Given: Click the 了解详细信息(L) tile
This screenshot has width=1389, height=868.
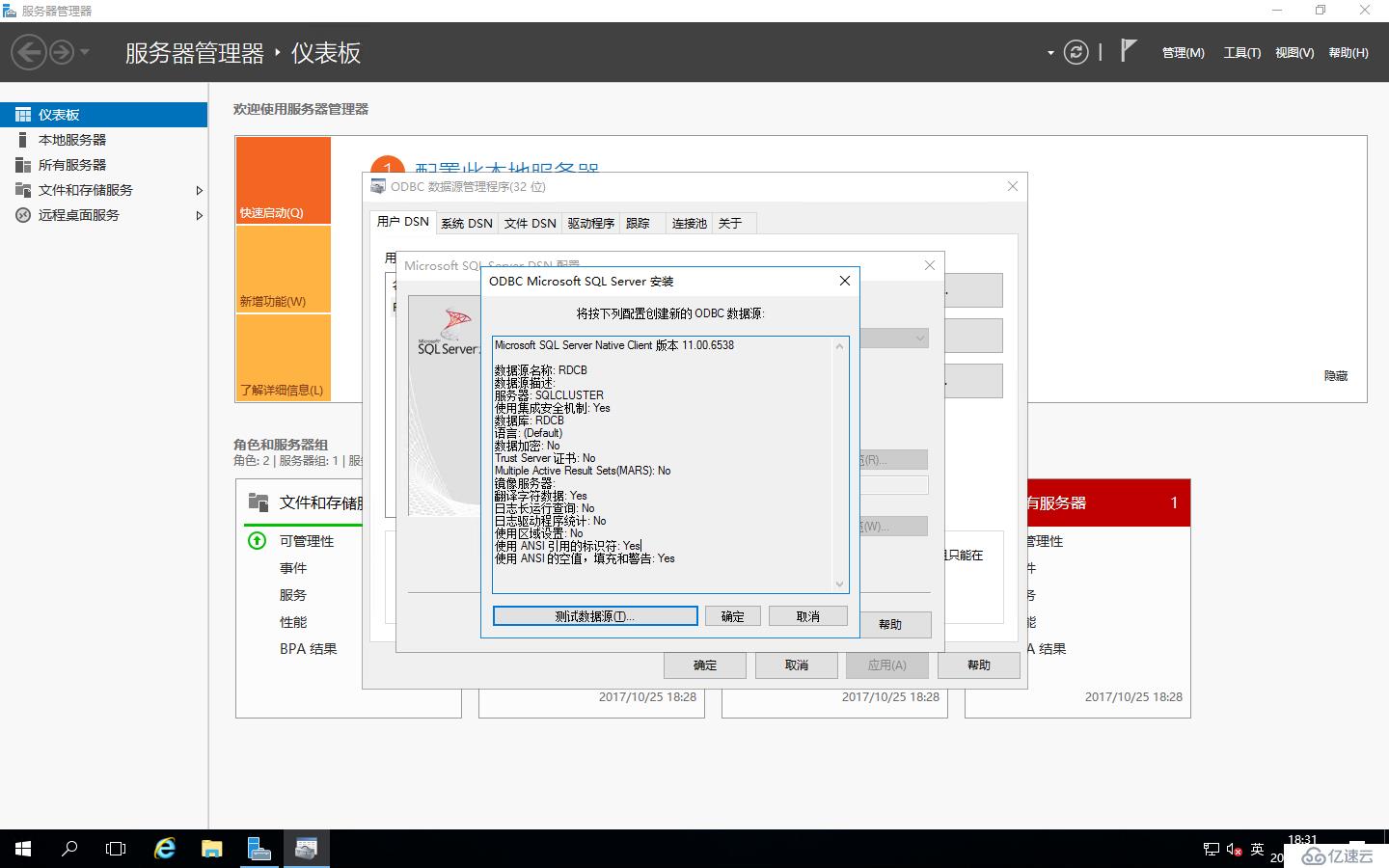Looking at the screenshot, I should [x=284, y=358].
